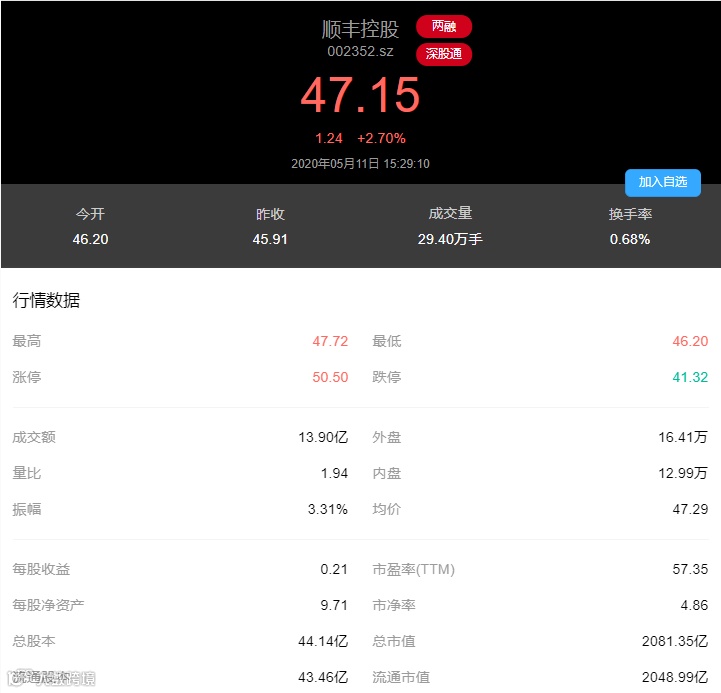Click the 最高 label

click(27, 341)
